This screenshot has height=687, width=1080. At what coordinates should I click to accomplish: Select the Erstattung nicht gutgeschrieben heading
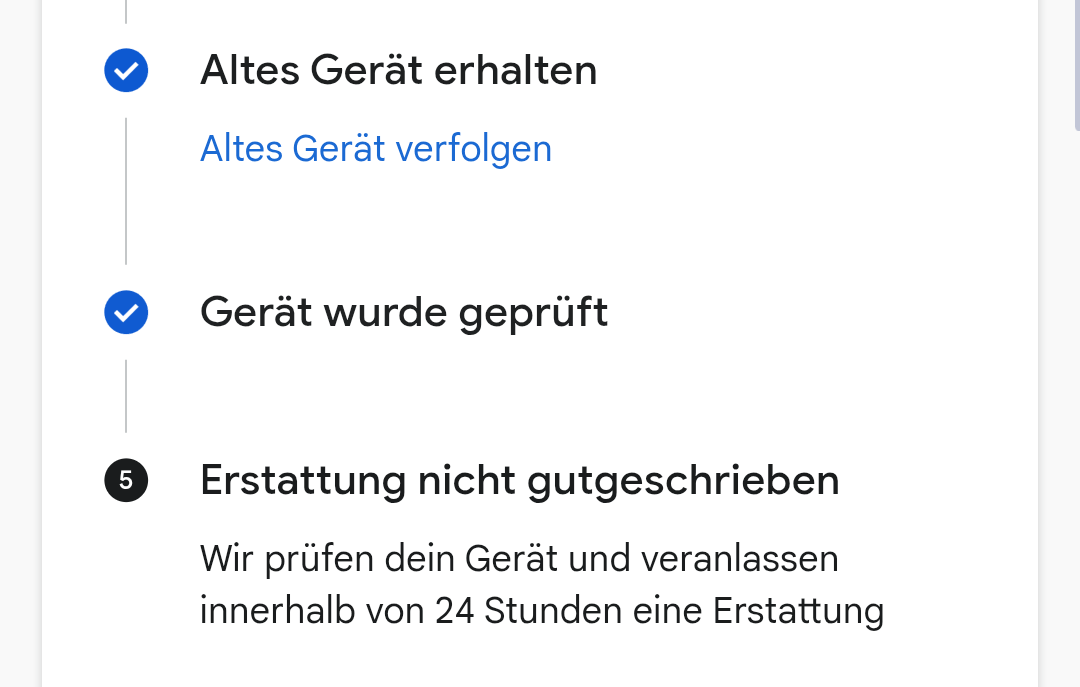click(x=520, y=480)
